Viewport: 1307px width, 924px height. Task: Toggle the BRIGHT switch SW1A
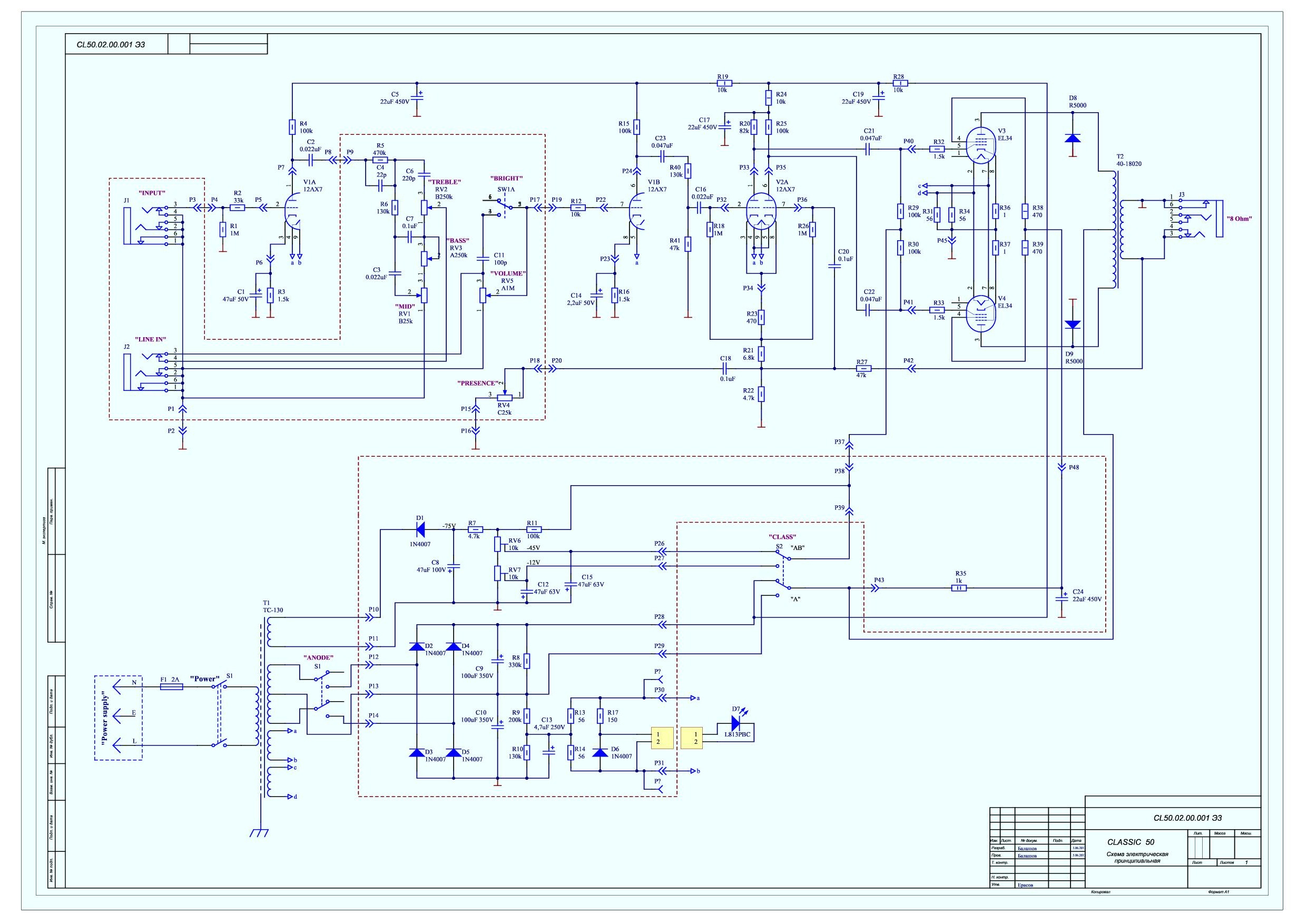coord(504,205)
